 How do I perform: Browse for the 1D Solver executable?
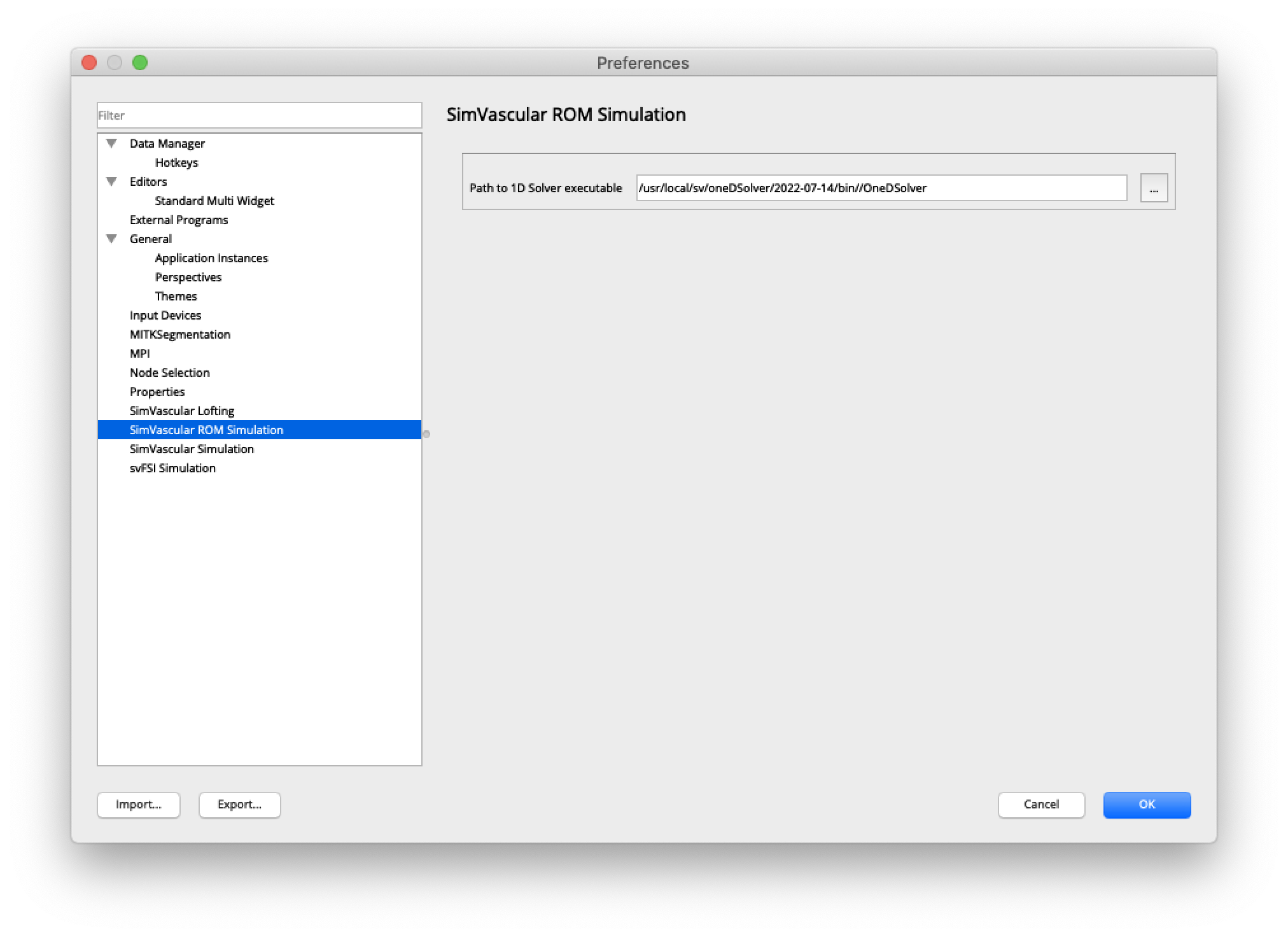click(1153, 188)
